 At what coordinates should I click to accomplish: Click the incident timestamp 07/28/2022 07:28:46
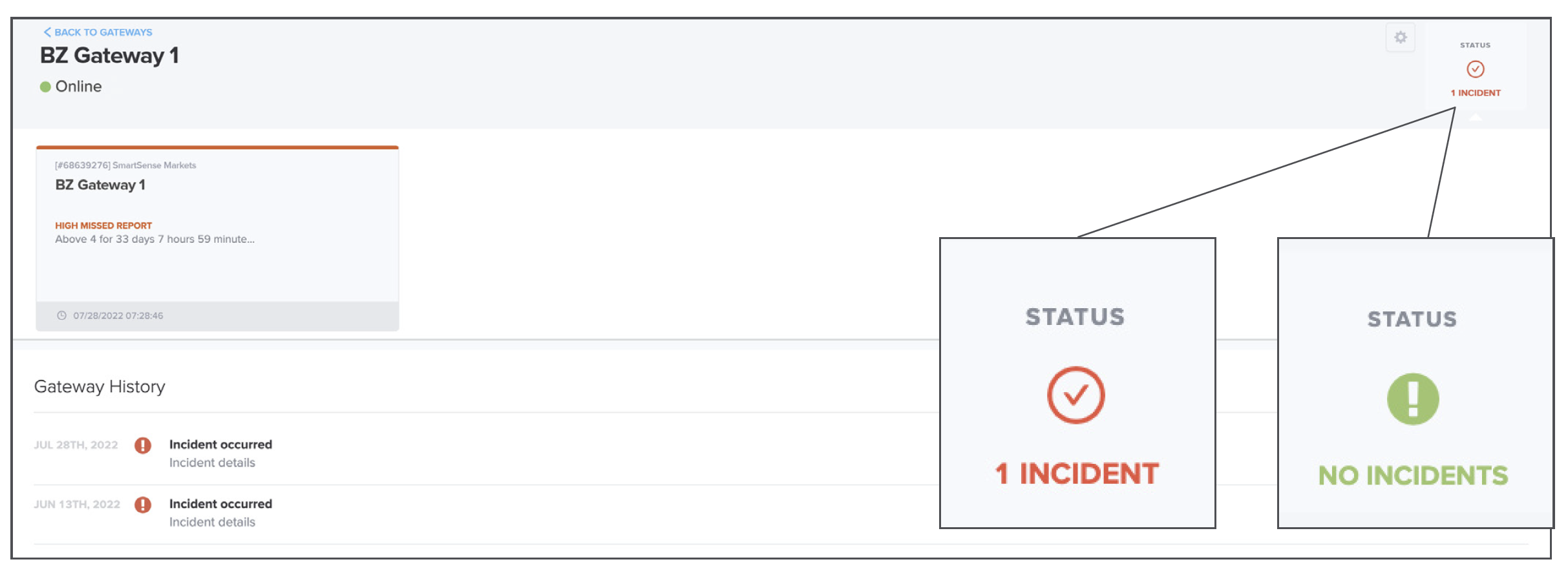(118, 316)
